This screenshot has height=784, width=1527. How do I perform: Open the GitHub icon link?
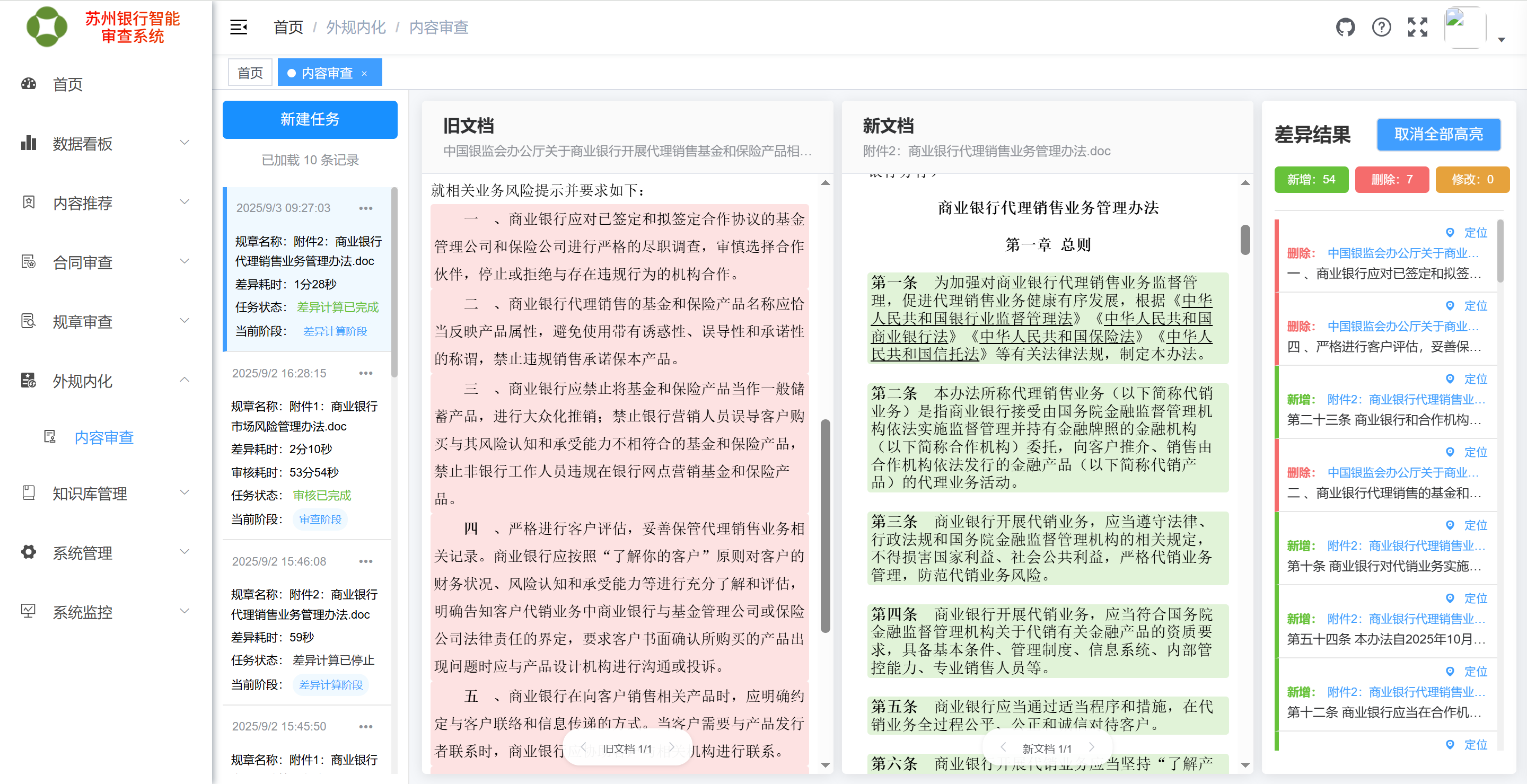pyautogui.click(x=1345, y=27)
